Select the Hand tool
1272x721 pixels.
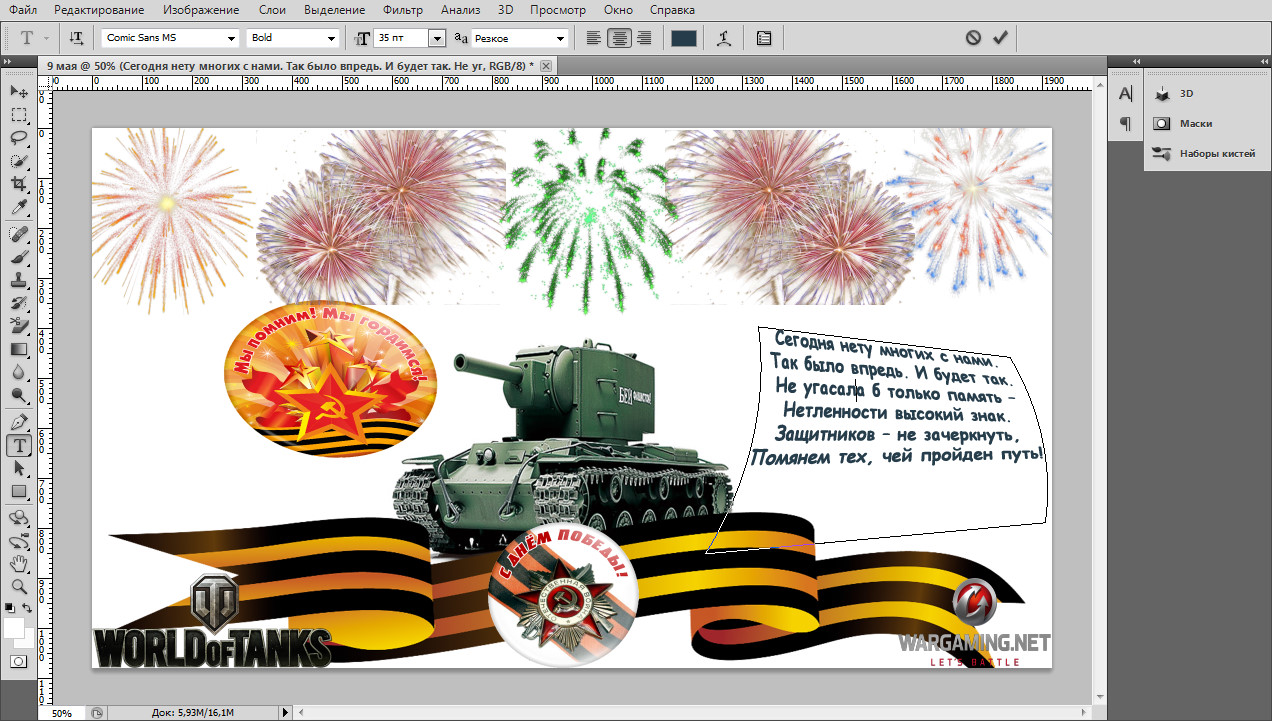pos(18,564)
